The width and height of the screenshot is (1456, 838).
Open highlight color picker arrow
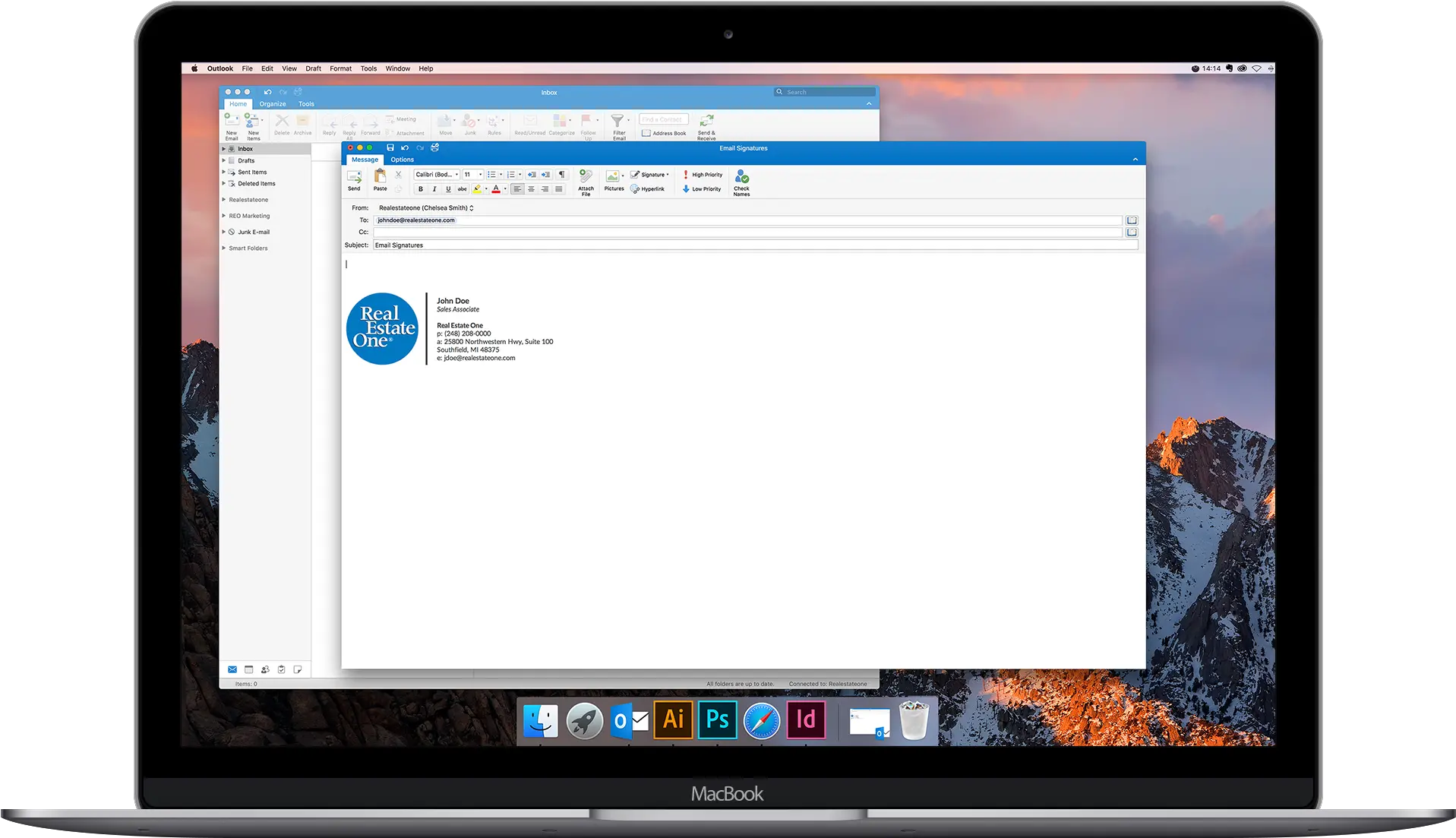tap(486, 189)
